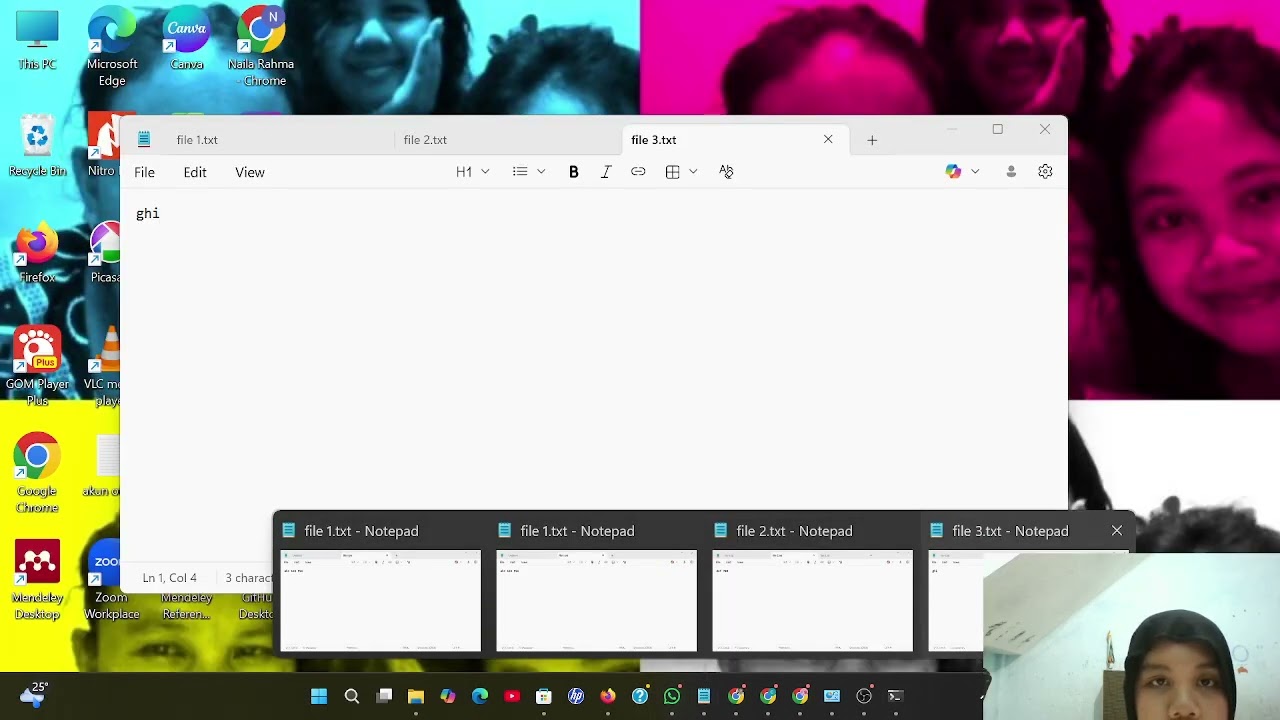Open taskbar Search
The image size is (1280, 720).
point(352,696)
